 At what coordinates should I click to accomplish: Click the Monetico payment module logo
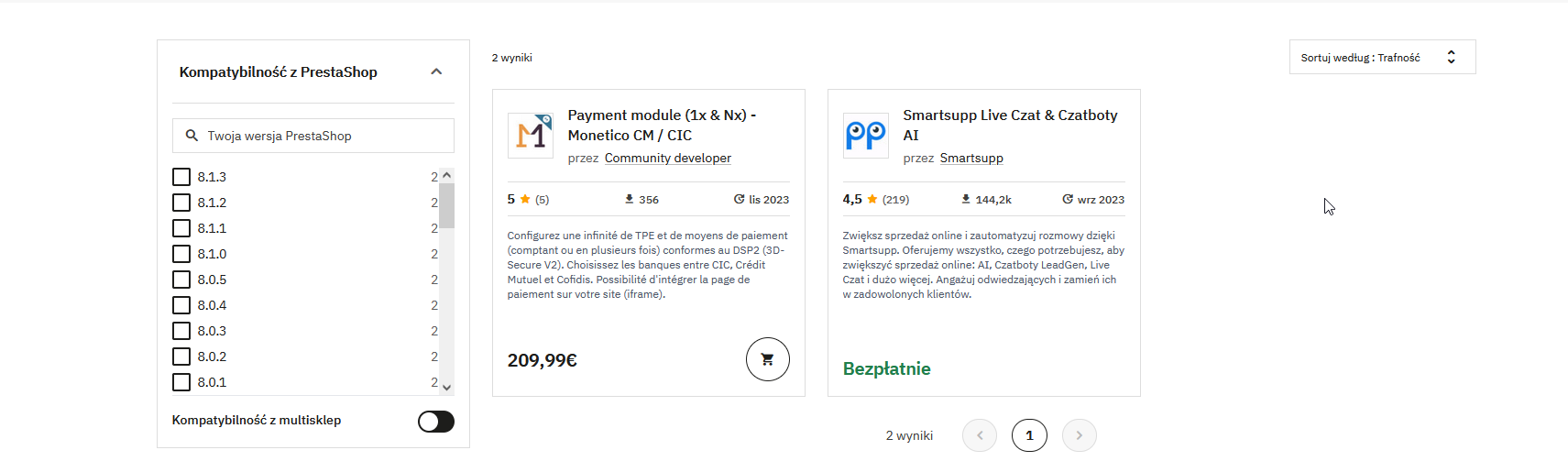click(x=530, y=136)
